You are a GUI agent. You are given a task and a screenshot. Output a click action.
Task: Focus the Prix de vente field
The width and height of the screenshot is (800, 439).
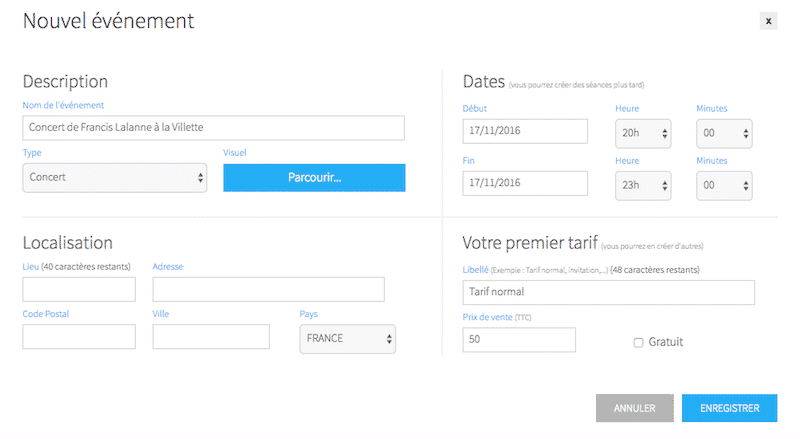519,340
